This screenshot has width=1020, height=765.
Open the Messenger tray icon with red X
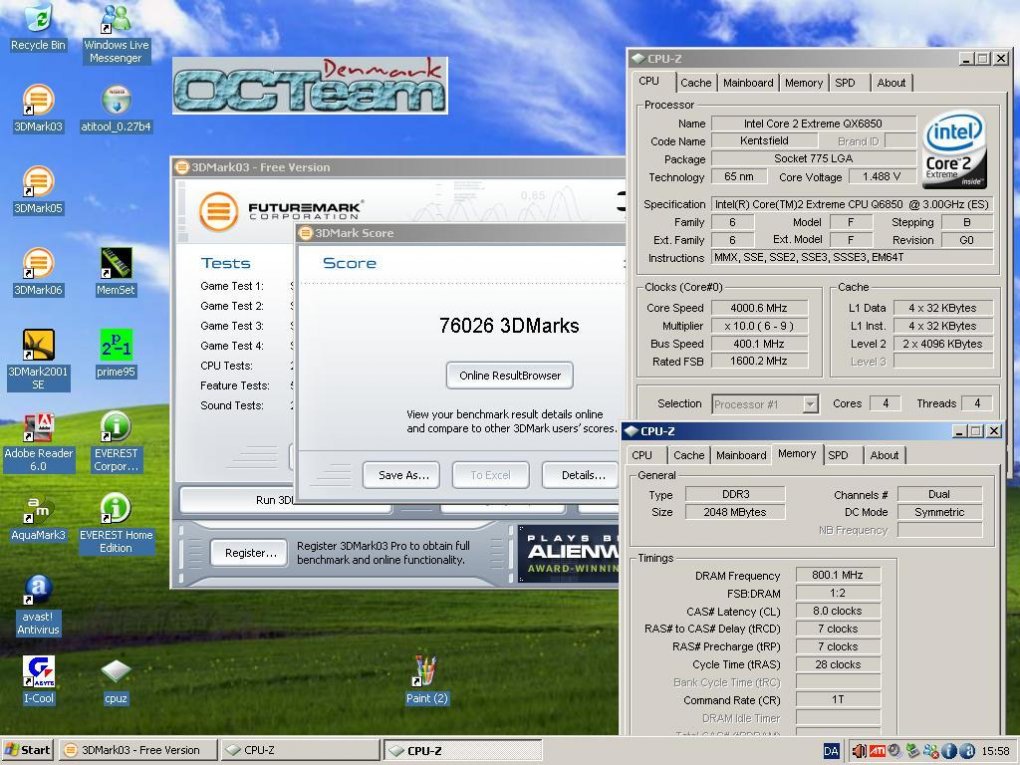931,751
